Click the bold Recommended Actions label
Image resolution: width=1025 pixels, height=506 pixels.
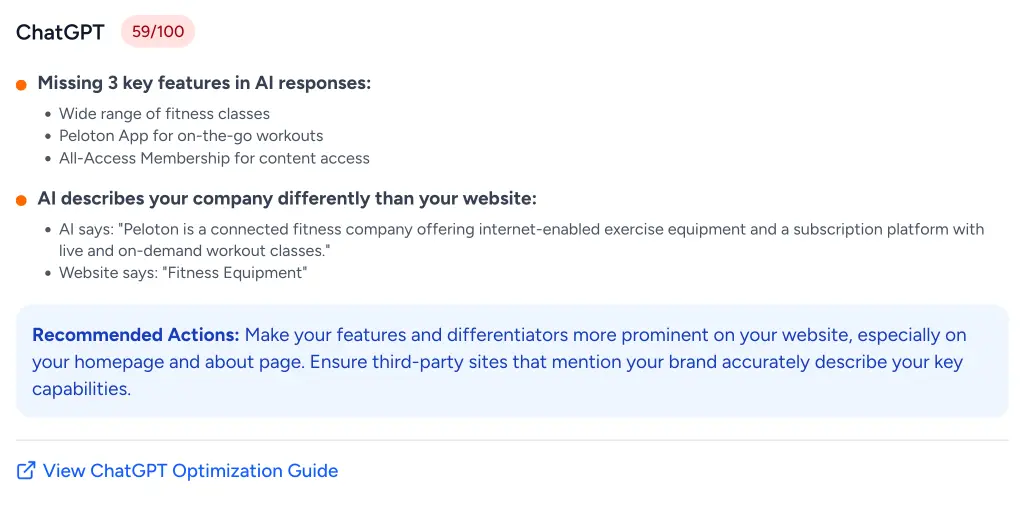[136, 335]
